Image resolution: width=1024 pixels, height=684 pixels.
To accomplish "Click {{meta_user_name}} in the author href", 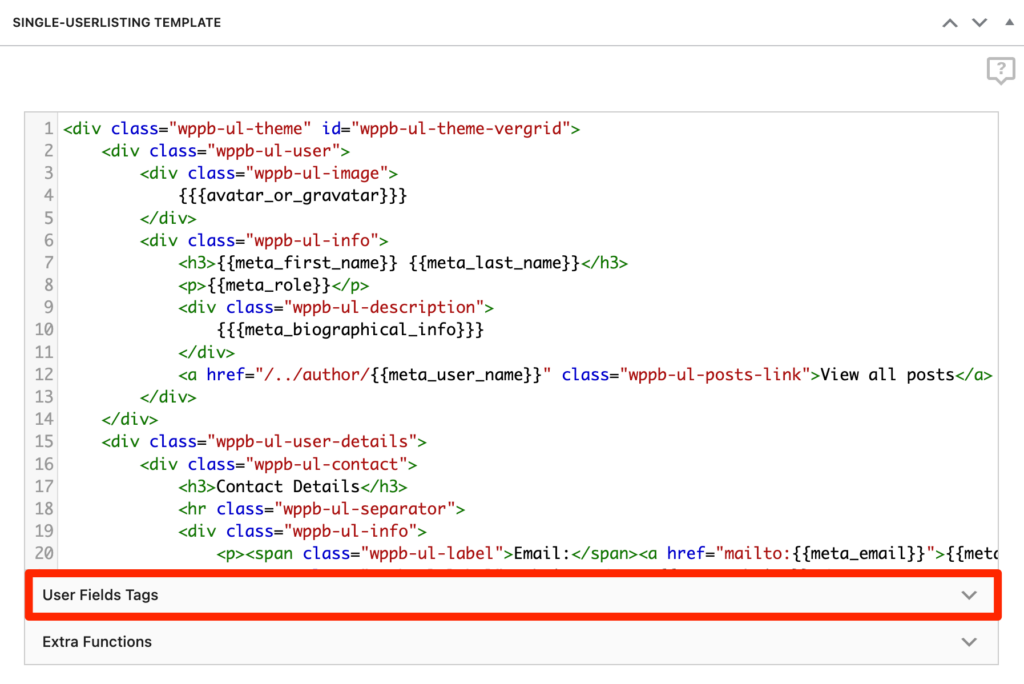I will (x=456, y=374).
